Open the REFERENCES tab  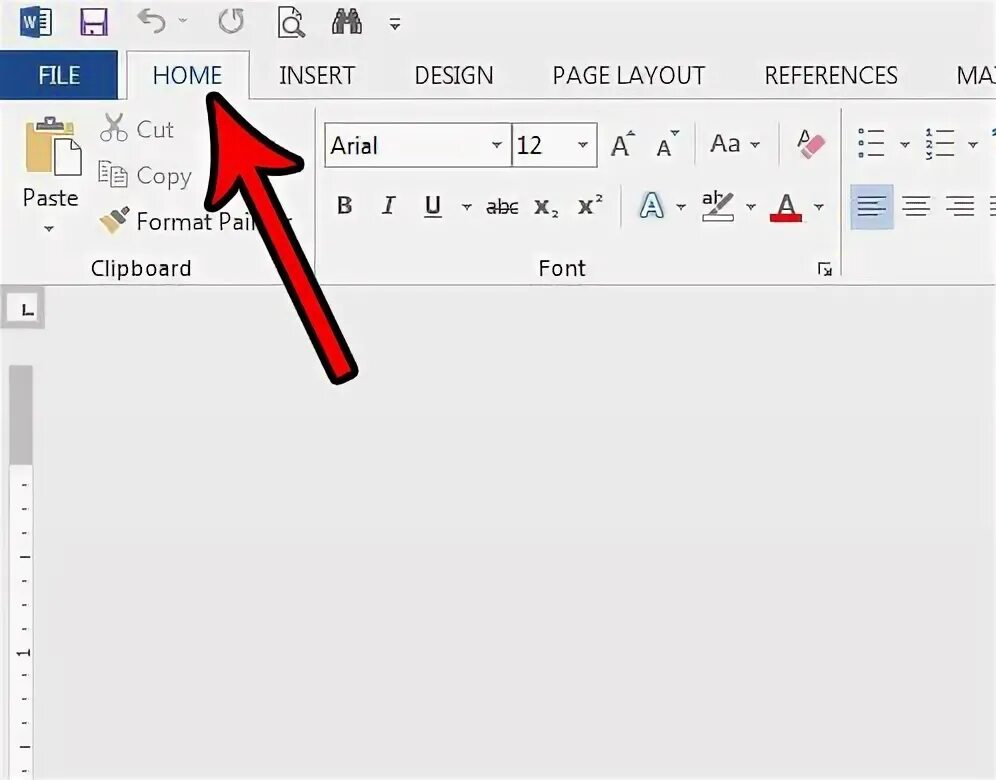click(831, 76)
